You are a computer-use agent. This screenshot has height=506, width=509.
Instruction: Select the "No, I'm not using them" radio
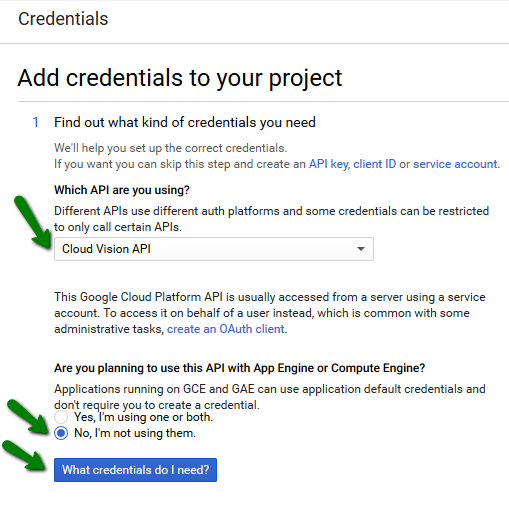click(x=61, y=433)
